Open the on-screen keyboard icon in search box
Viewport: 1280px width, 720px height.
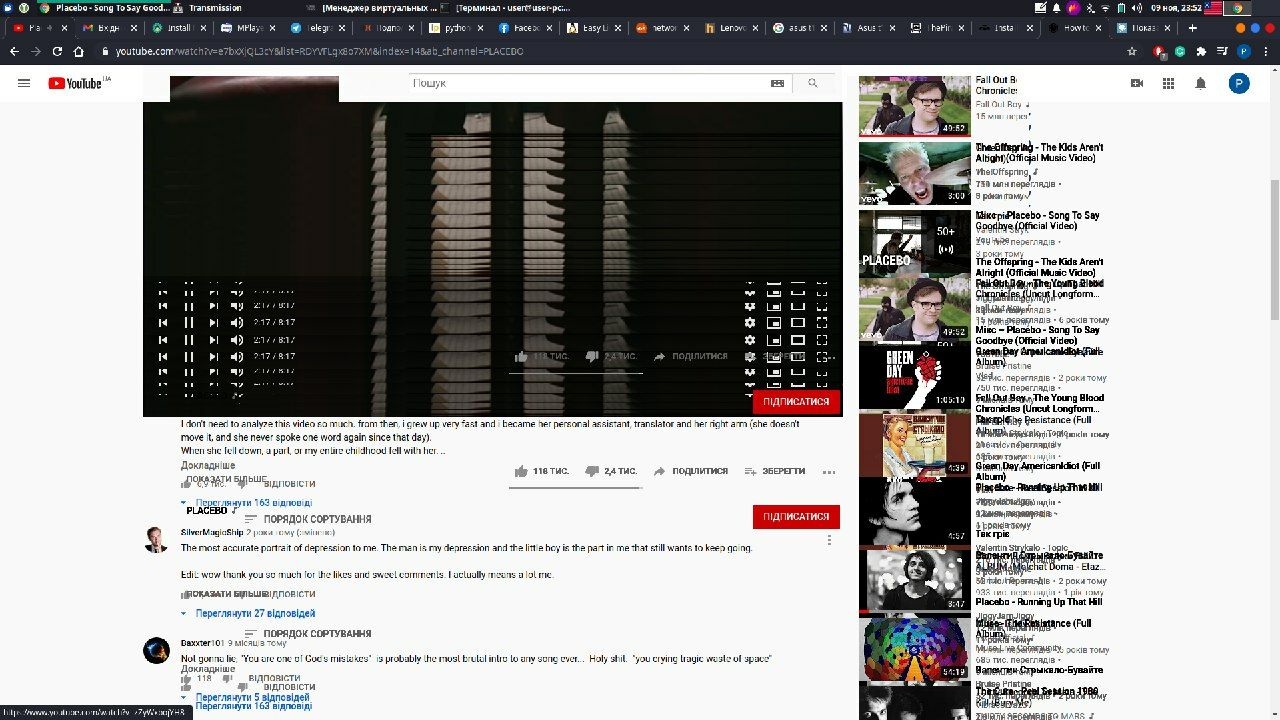tap(777, 84)
